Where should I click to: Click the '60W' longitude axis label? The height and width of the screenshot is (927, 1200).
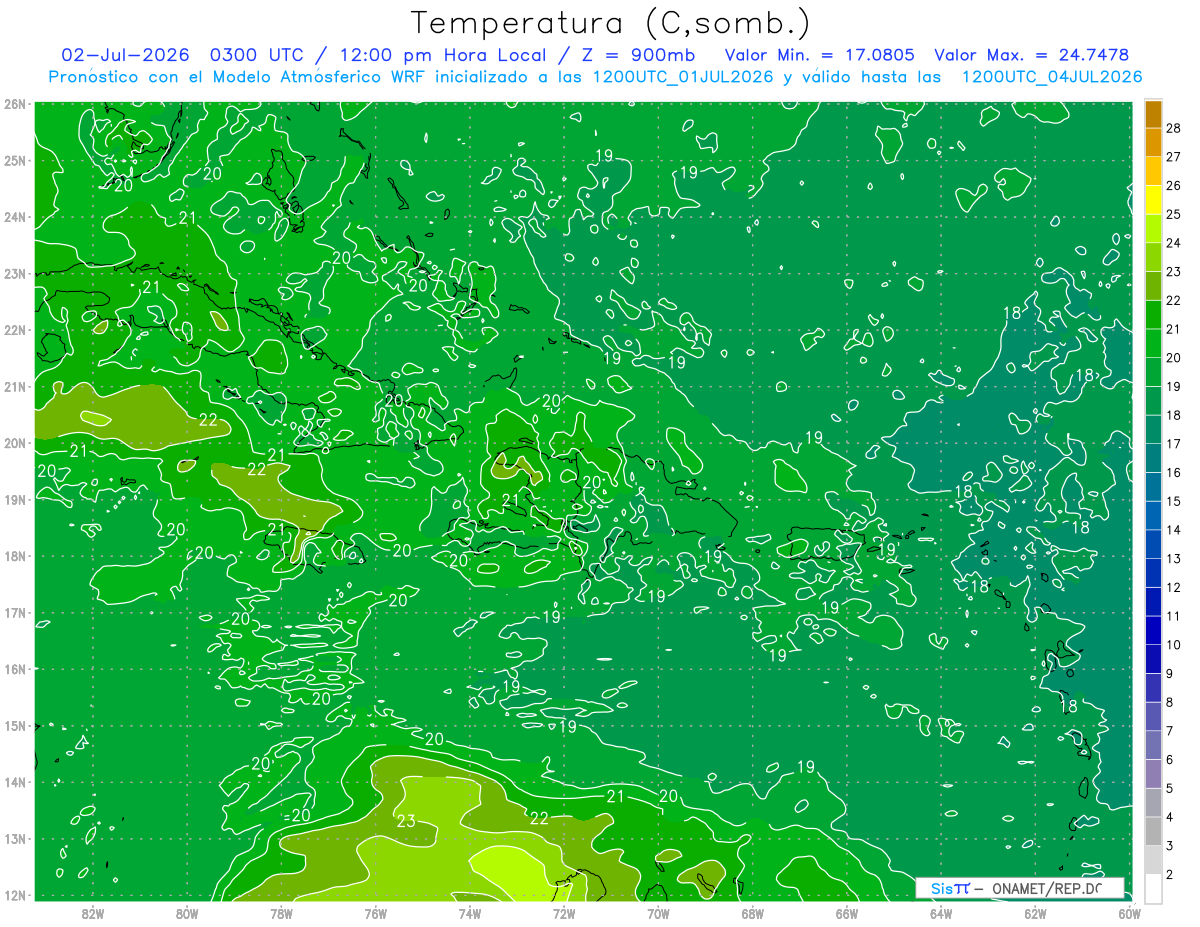point(1129,913)
